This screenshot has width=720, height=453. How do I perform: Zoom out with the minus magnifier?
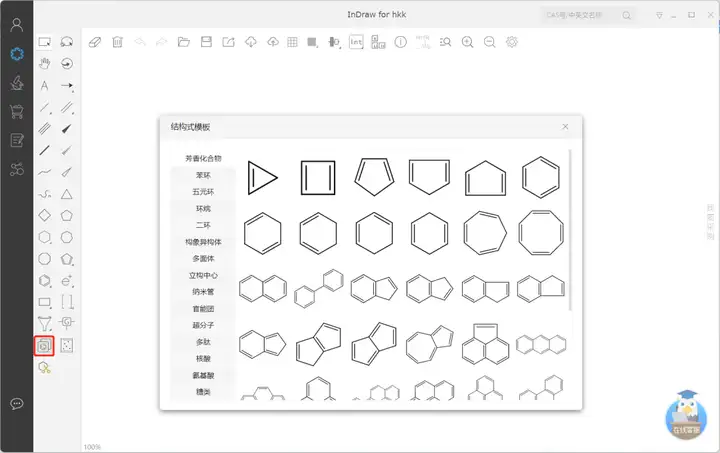pos(489,42)
